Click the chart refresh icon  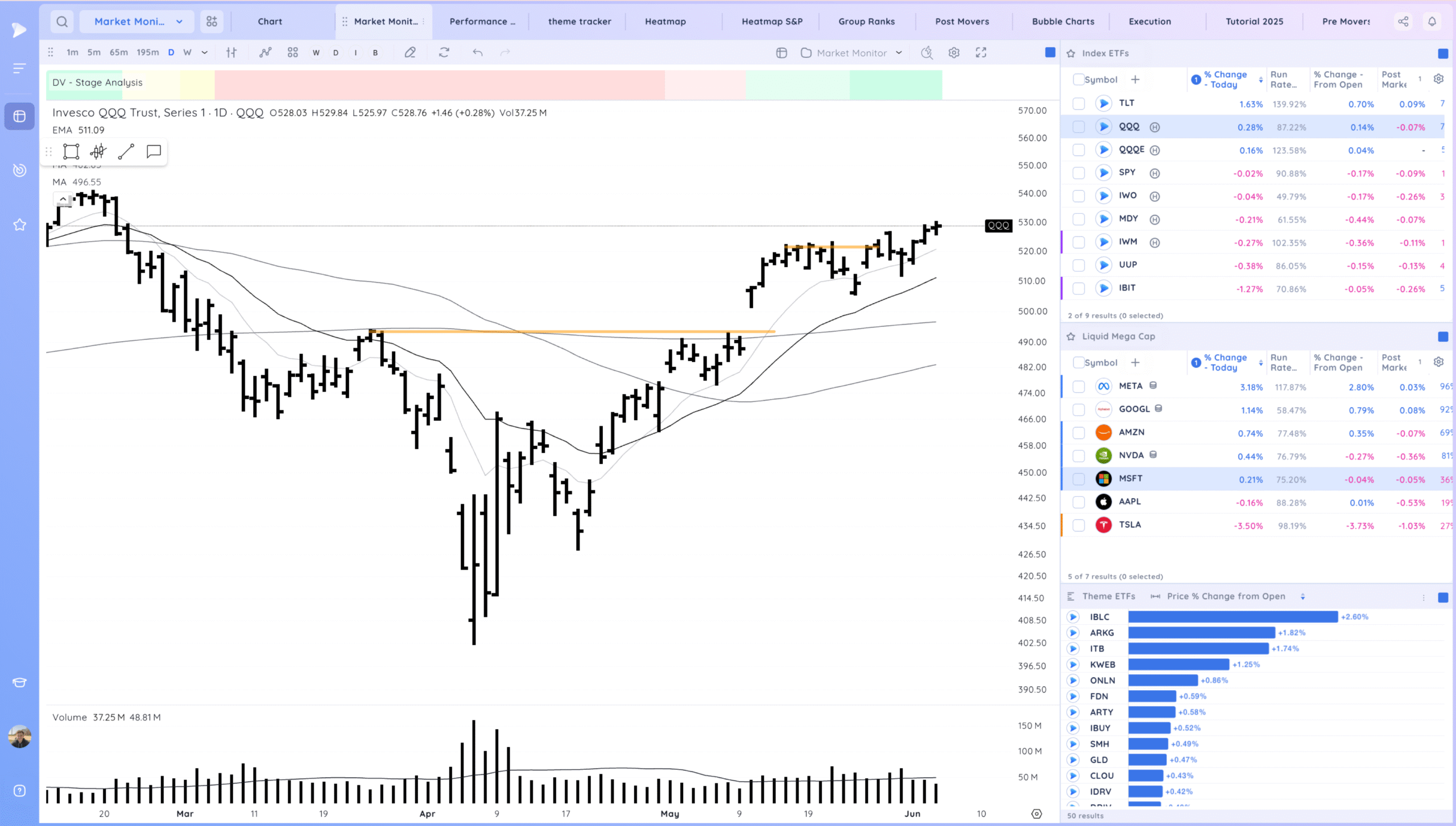click(x=444, y=53)
